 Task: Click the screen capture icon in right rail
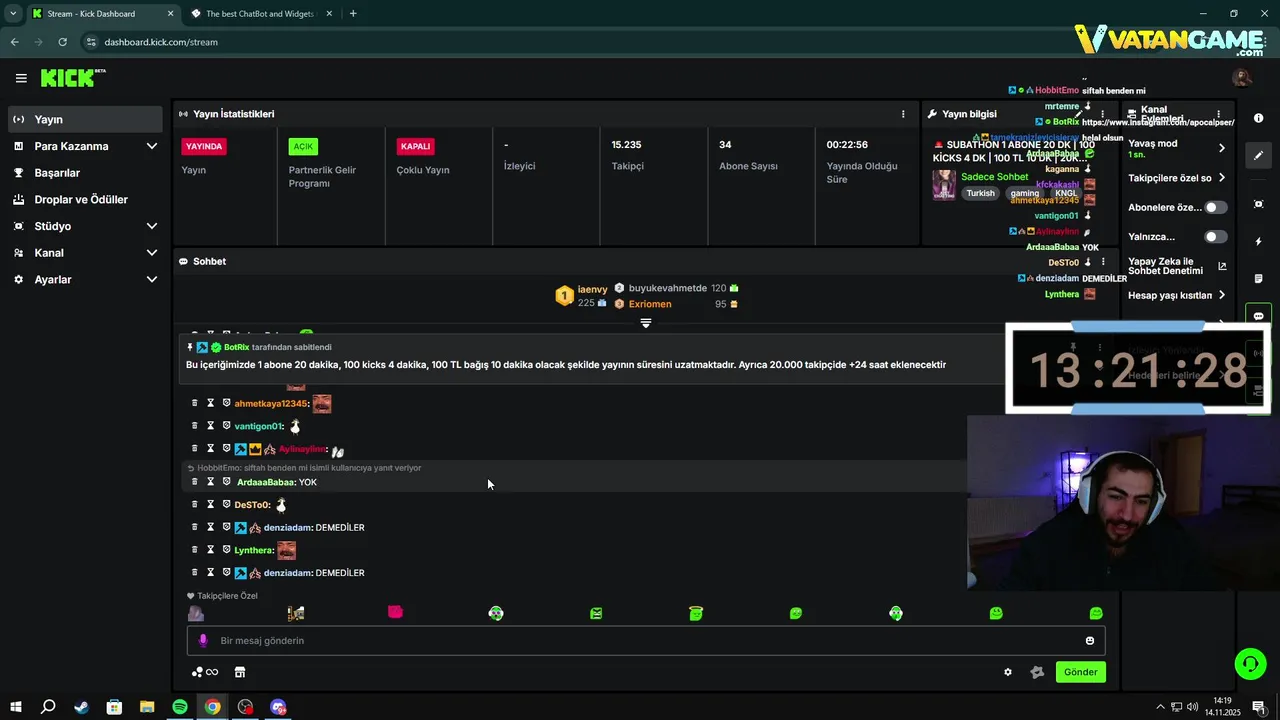[1258, 204]
